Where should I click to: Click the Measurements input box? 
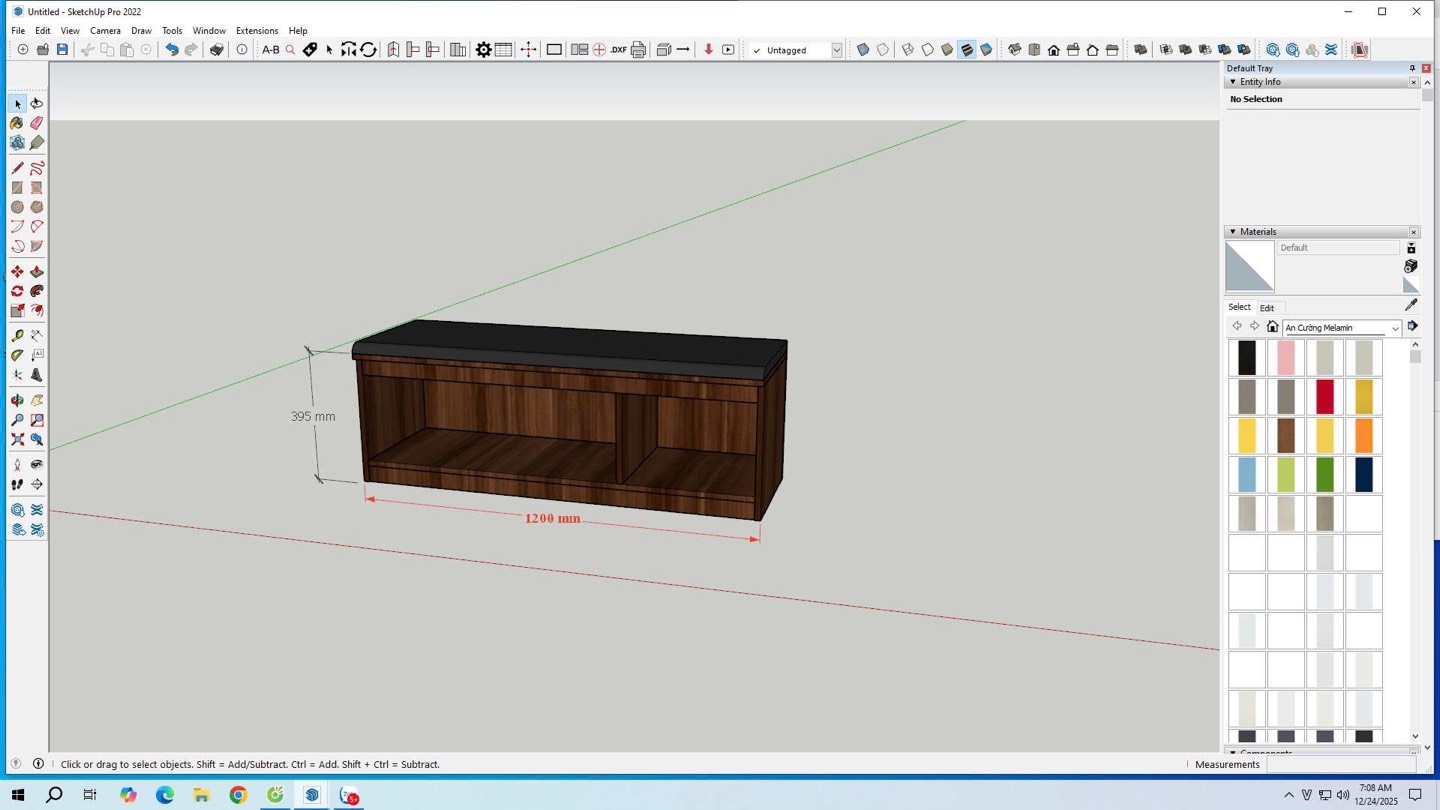click(1341, 765)
